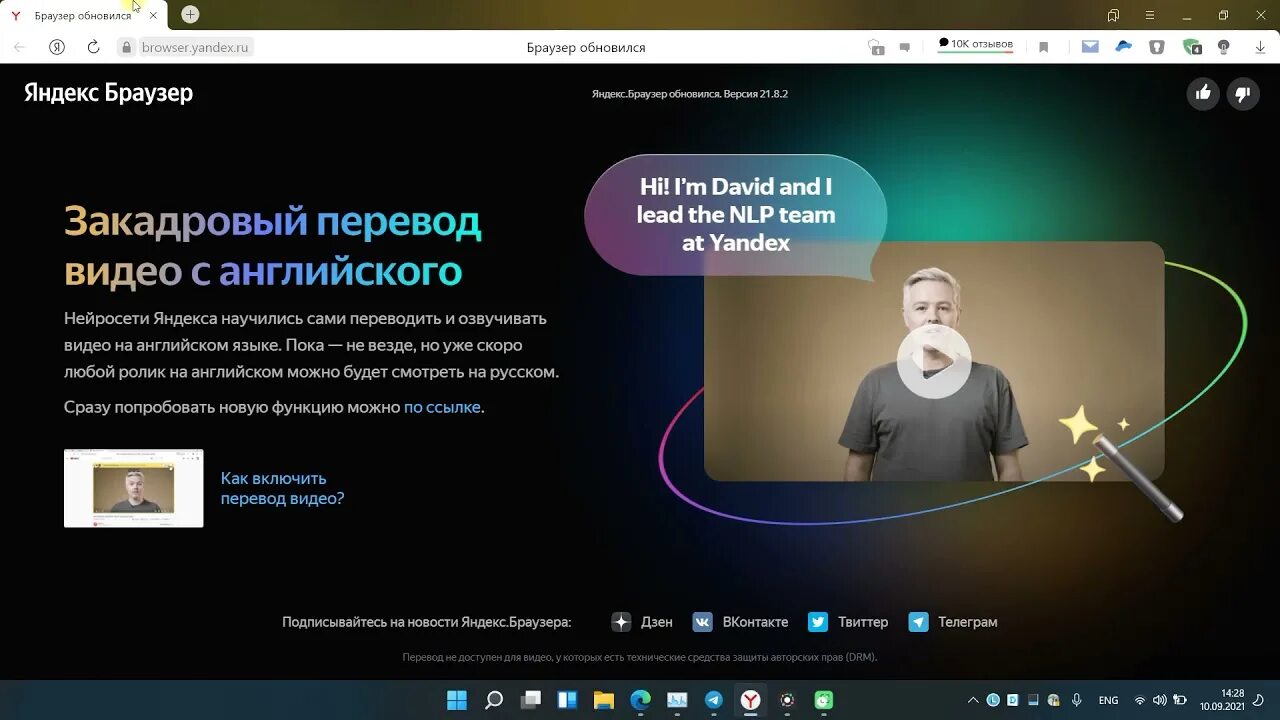Open a new tab with plus button
Screen dimensions: 1280x720
(190, 14)
